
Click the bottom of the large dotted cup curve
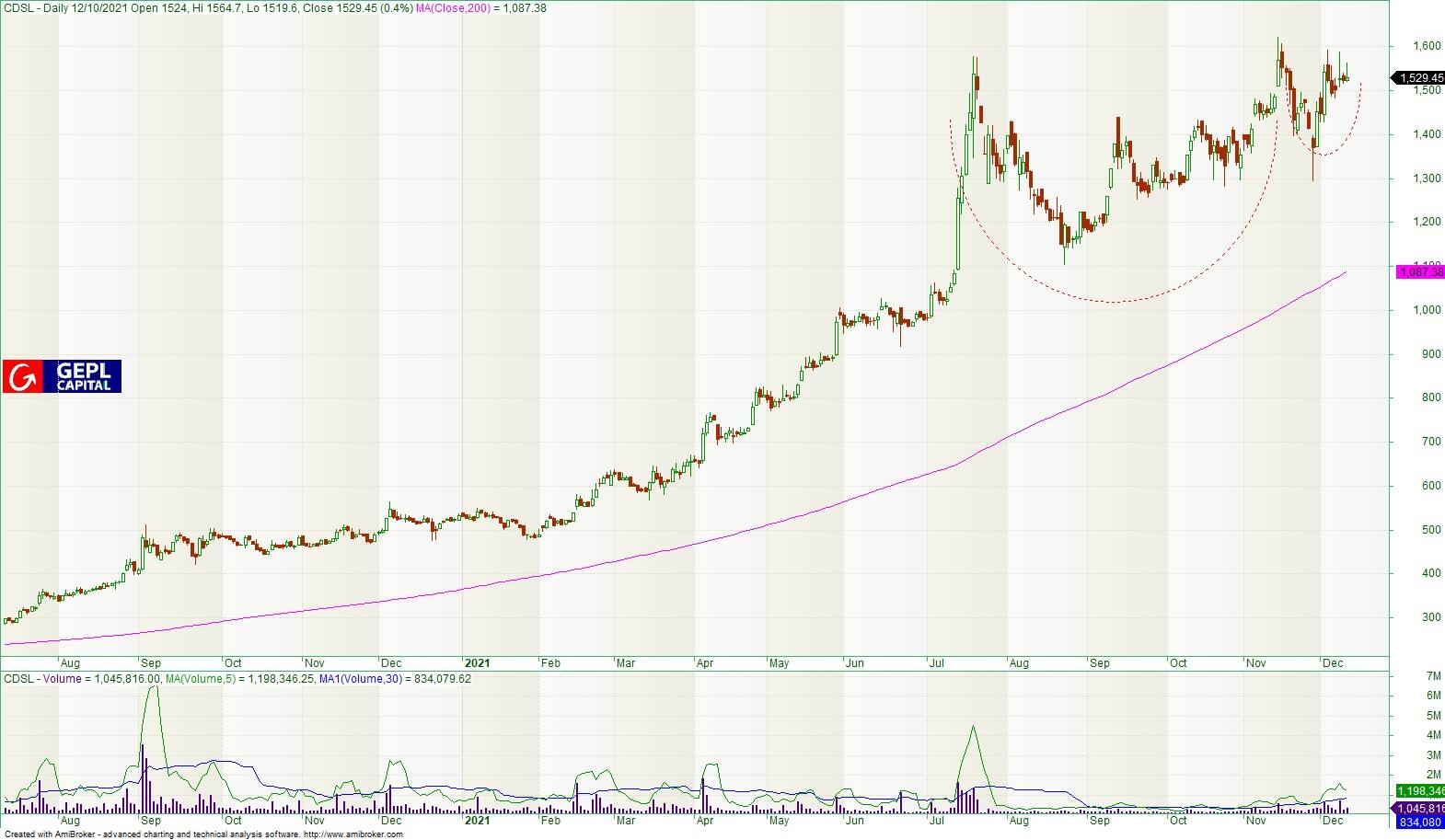click(1116, 301)
